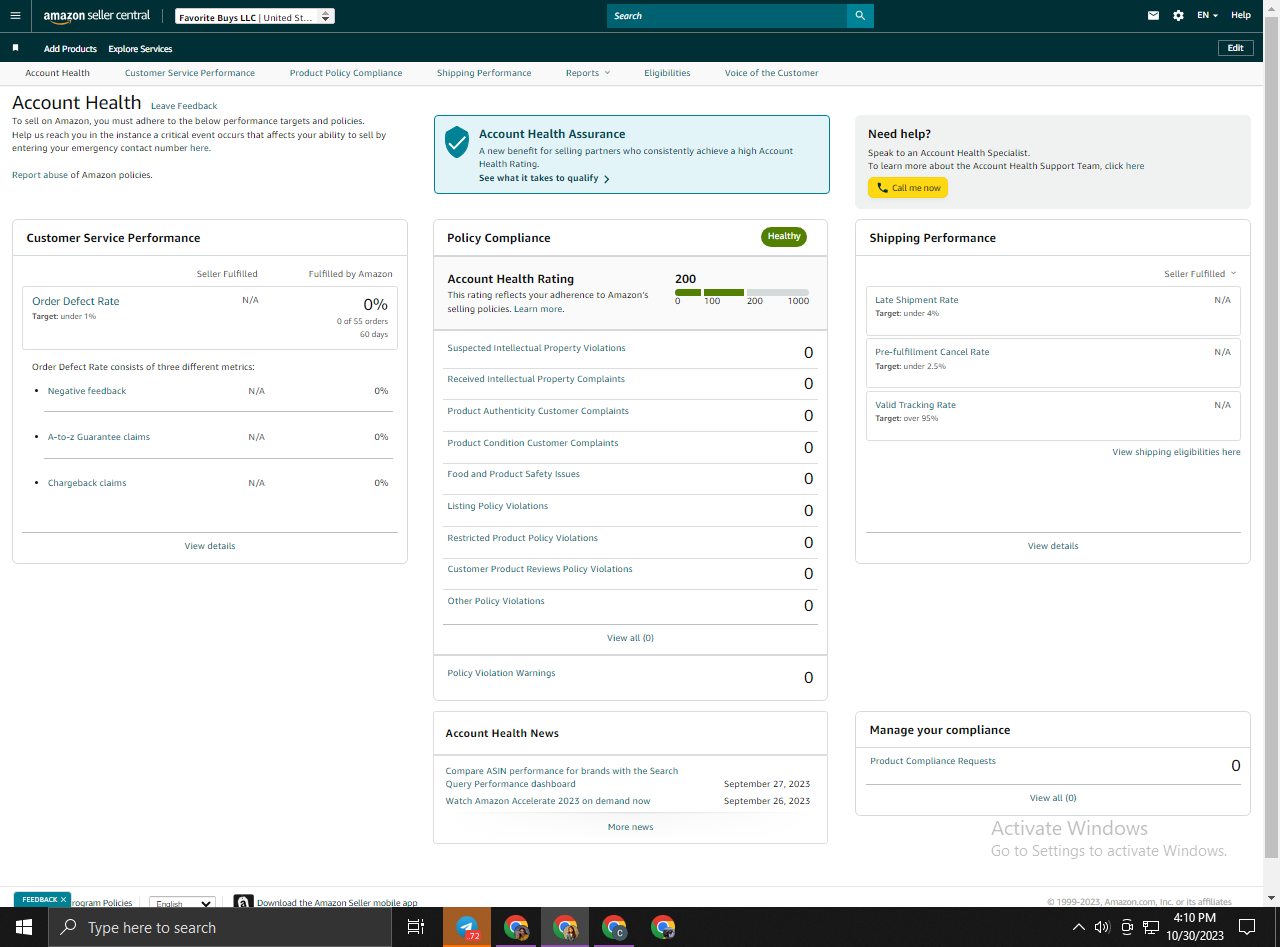Click Add Products in the top bar
Image resolution: width=1280 pixels, height=947 pixels.
click(70, 49)
